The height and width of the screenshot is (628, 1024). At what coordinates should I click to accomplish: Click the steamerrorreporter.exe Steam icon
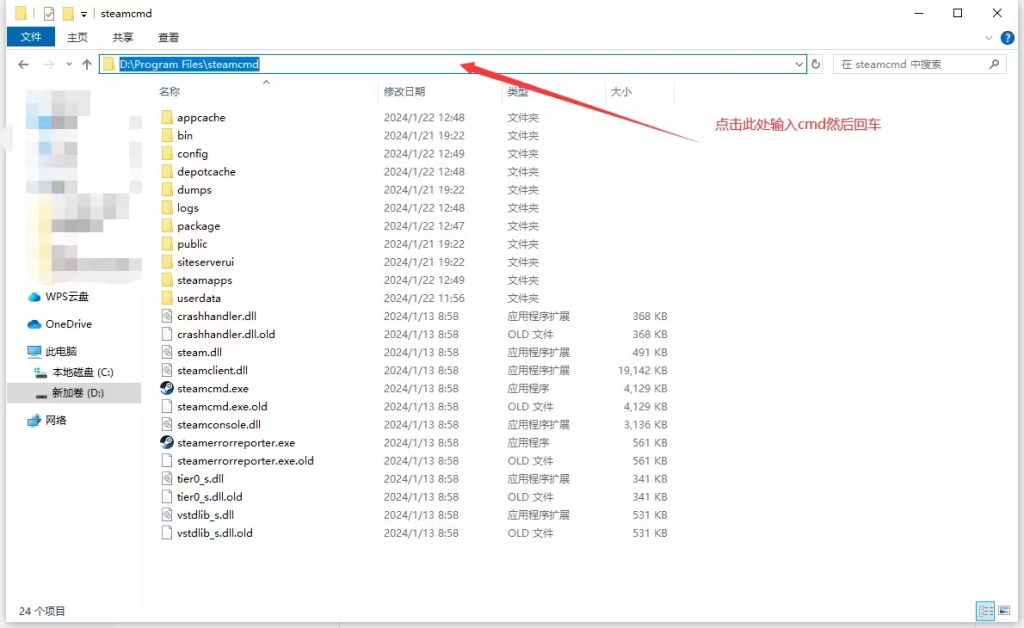point(167,443)
